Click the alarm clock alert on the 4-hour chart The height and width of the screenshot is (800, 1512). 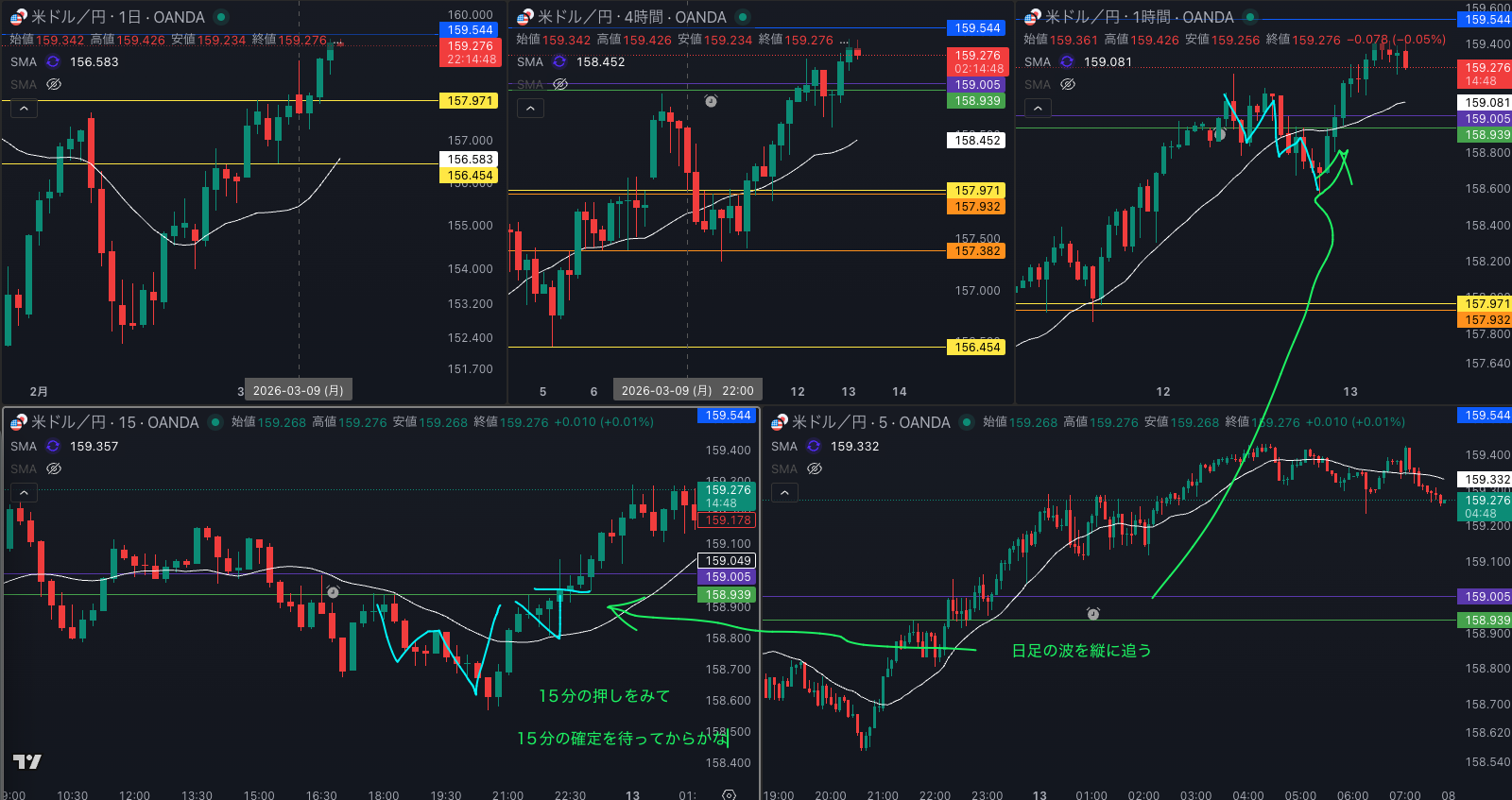(x=712, y=101)
